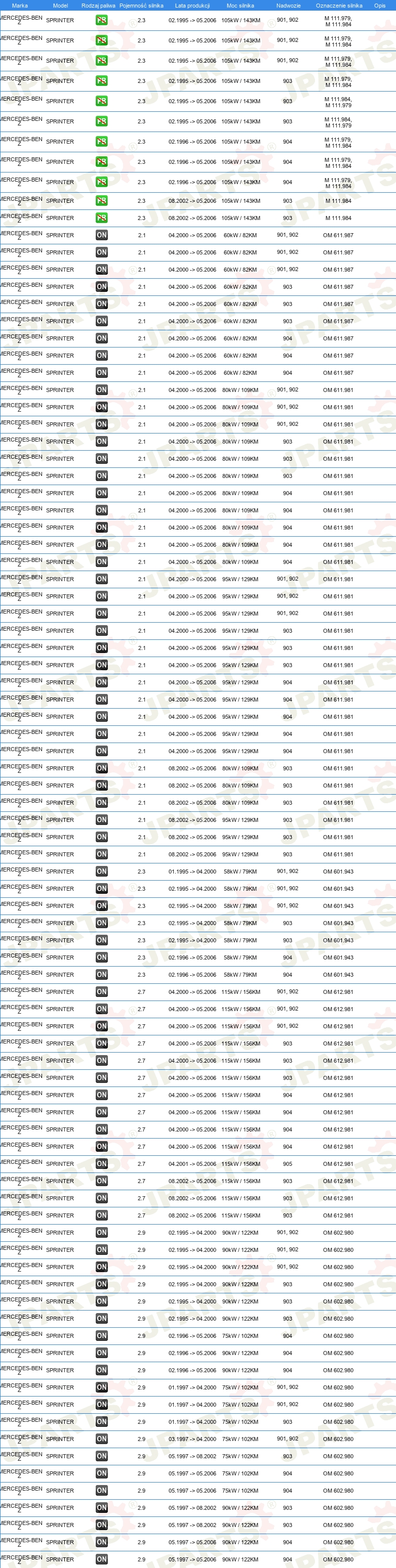This screenshot has width=396, height=1568.
Task: Click the 'Oznaczenie silnika' column header
Action: [339, 6]
